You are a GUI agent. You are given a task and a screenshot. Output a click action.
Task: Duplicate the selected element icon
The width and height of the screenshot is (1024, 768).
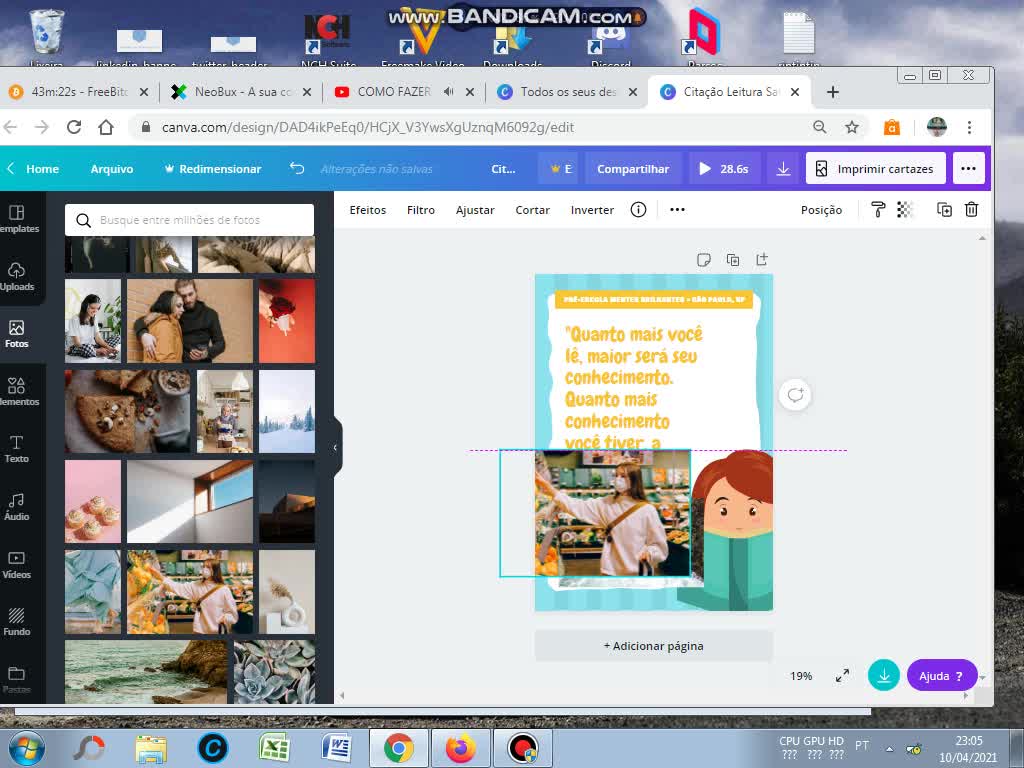coord(944,210)
